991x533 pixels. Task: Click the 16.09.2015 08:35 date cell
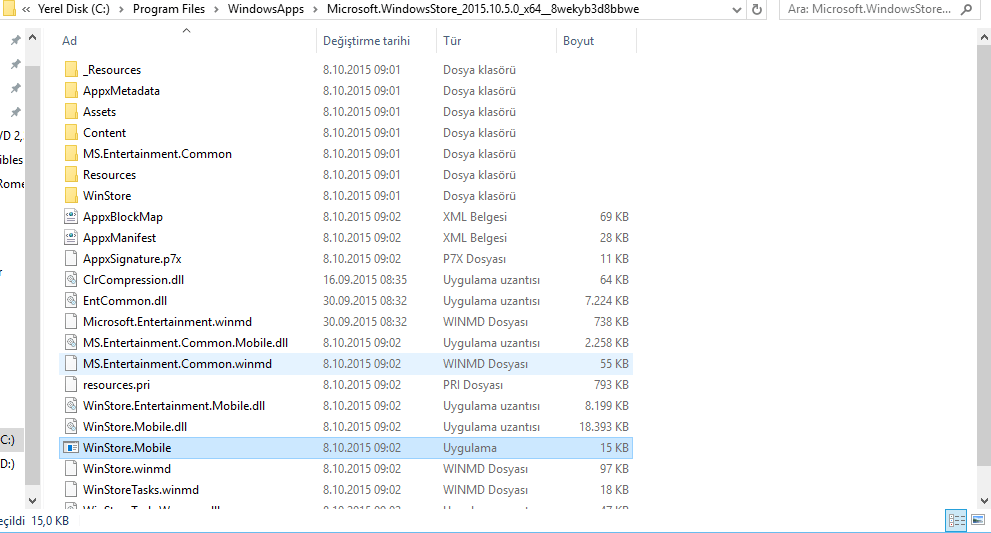point(365,279)
